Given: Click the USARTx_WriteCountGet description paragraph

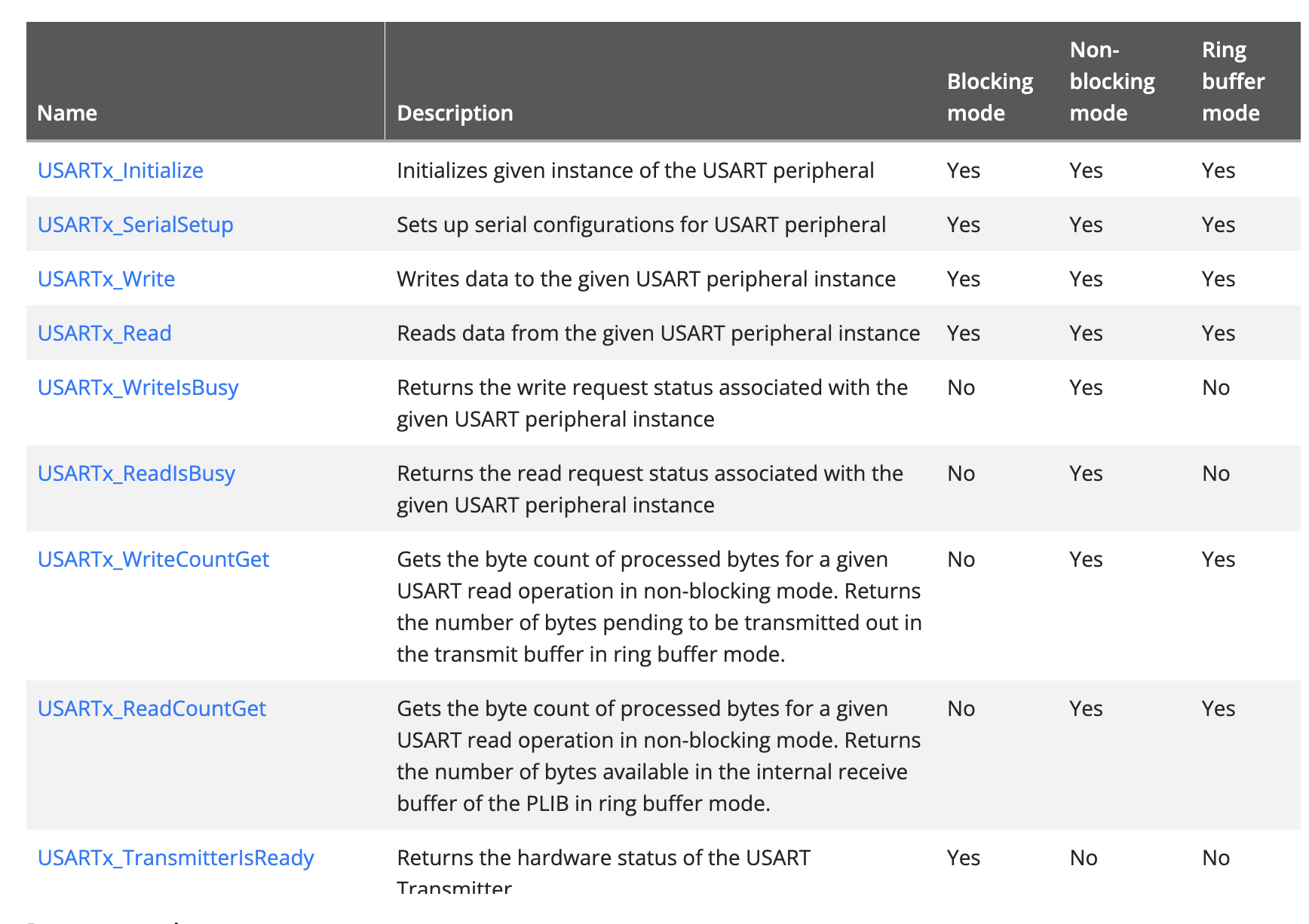Looking at the screenshot, I should pyautogui.click(x=659, y=607).
